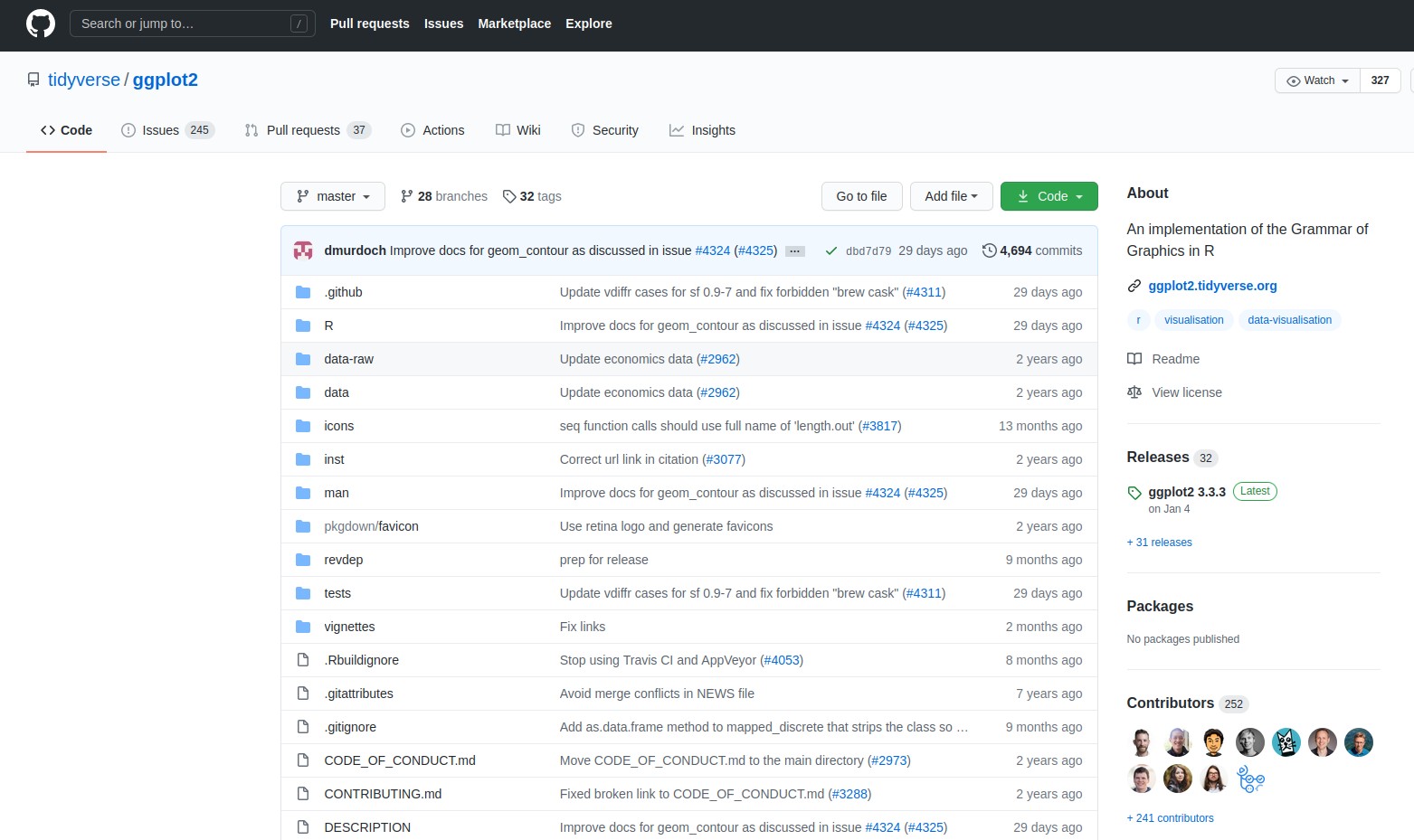Viewport: 1414px width, 840px height.
Task: Open the master branch dropdown
Action: [x=333, y=196]
